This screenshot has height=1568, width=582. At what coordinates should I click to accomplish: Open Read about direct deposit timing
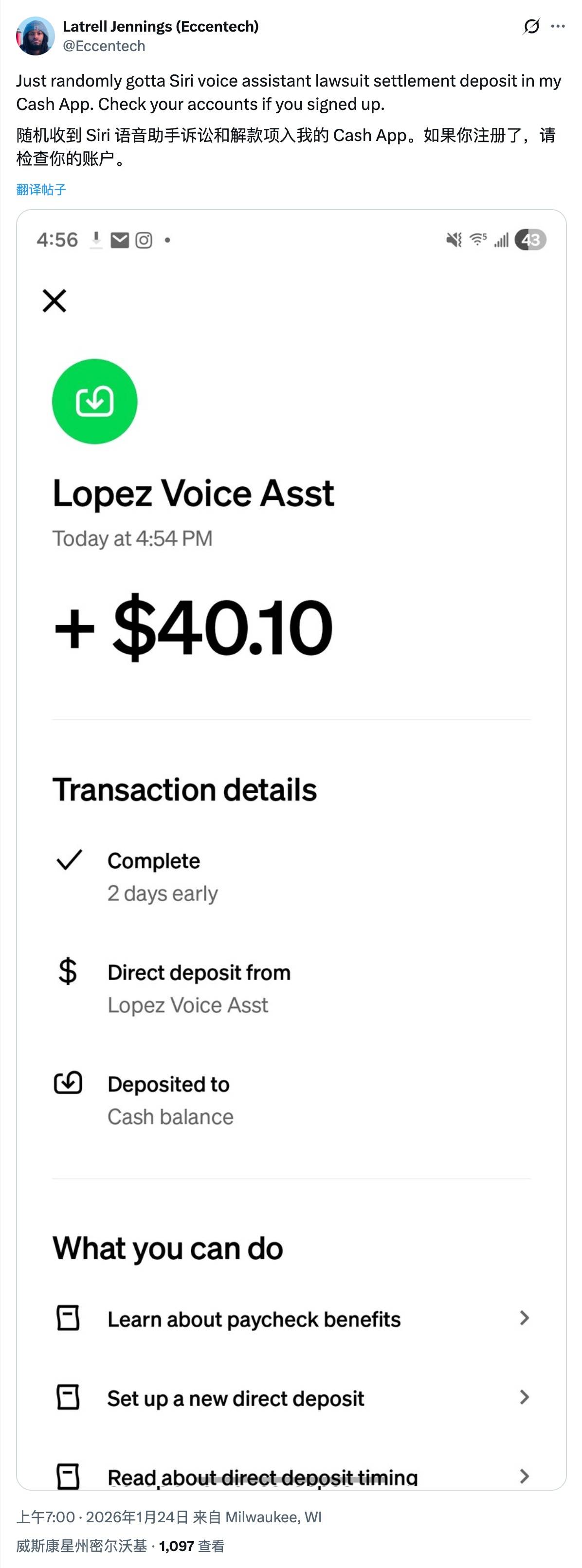262,1476
